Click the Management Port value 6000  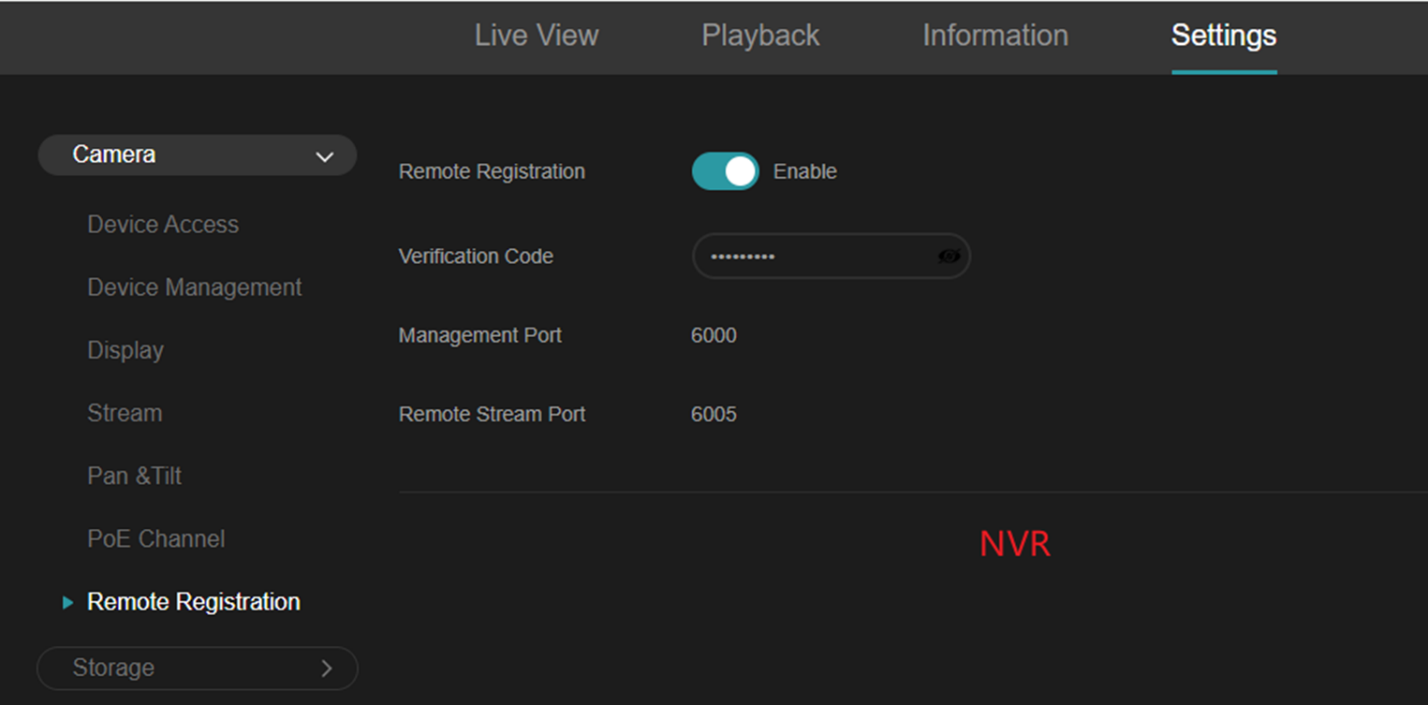pos(714,336)
